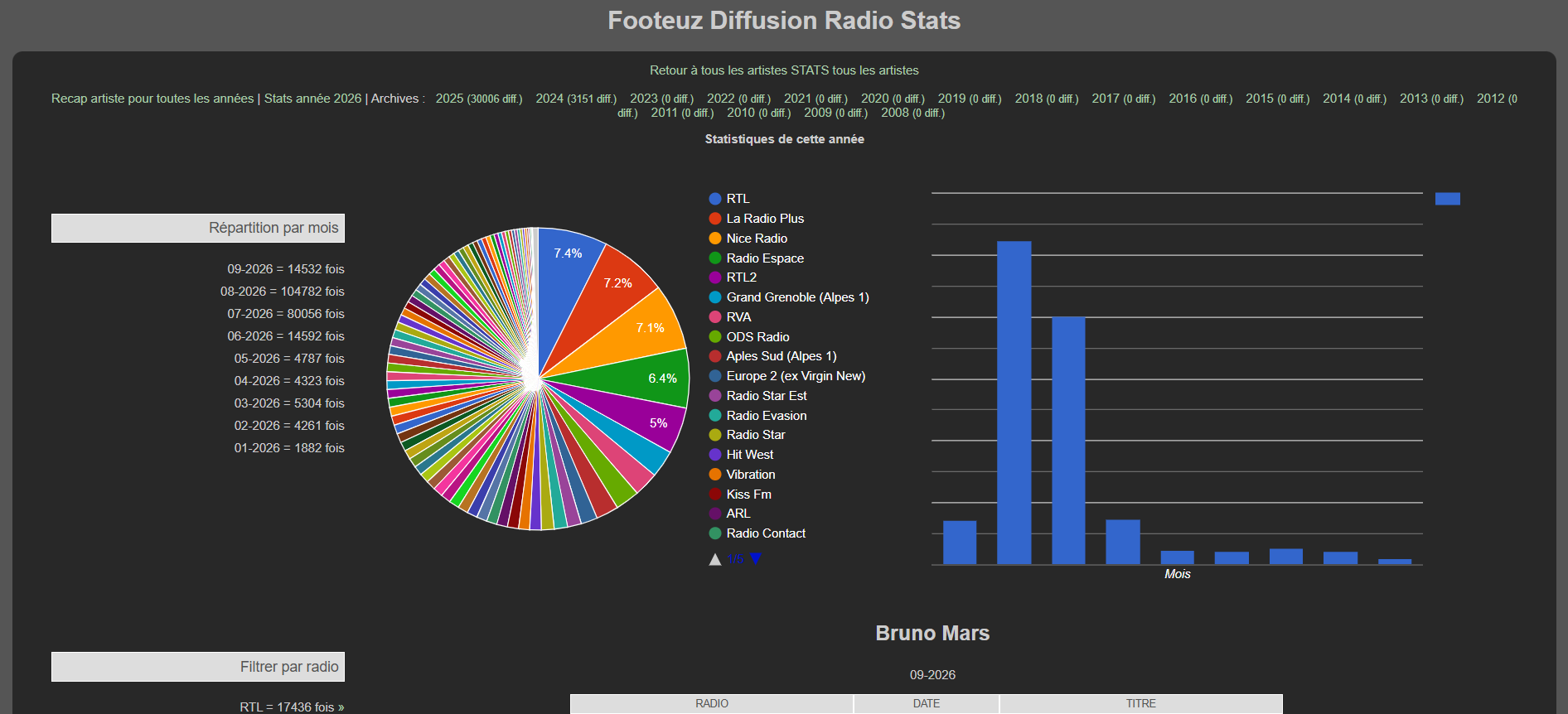Expand the RTL = 17436 fois filter
This screenshot has height=714, width=1568.
pyautogui.click(x=292, y=707)
